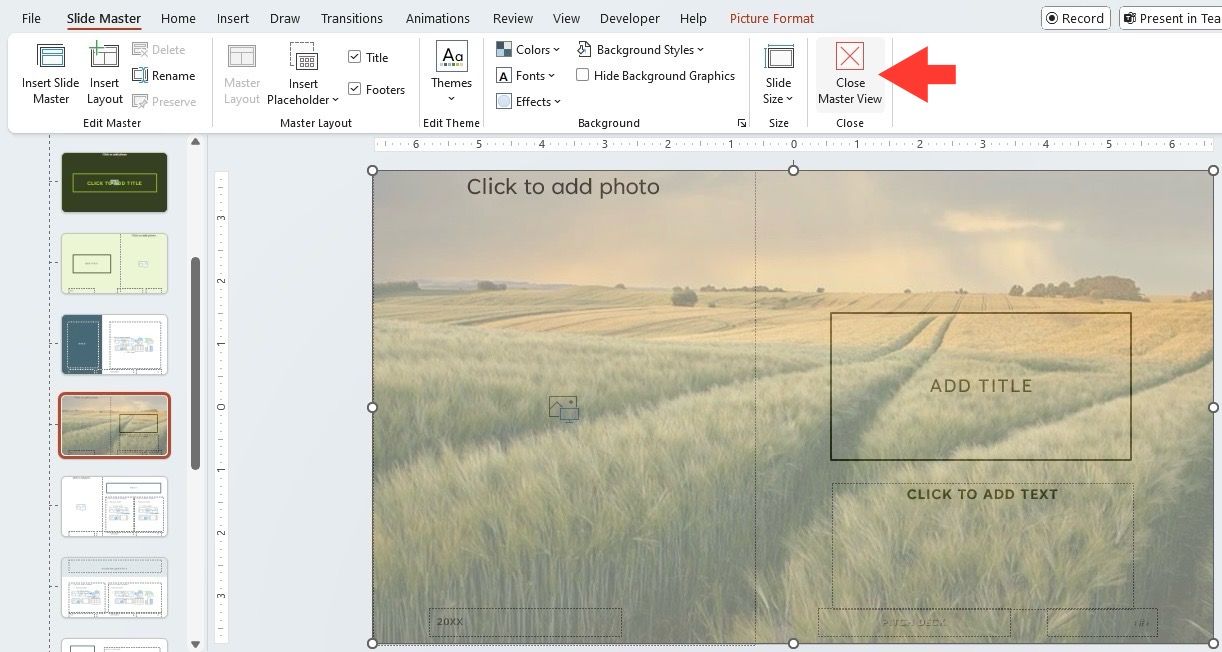
Task: Click the Present in Teams button
Action: coord(1170,18)
